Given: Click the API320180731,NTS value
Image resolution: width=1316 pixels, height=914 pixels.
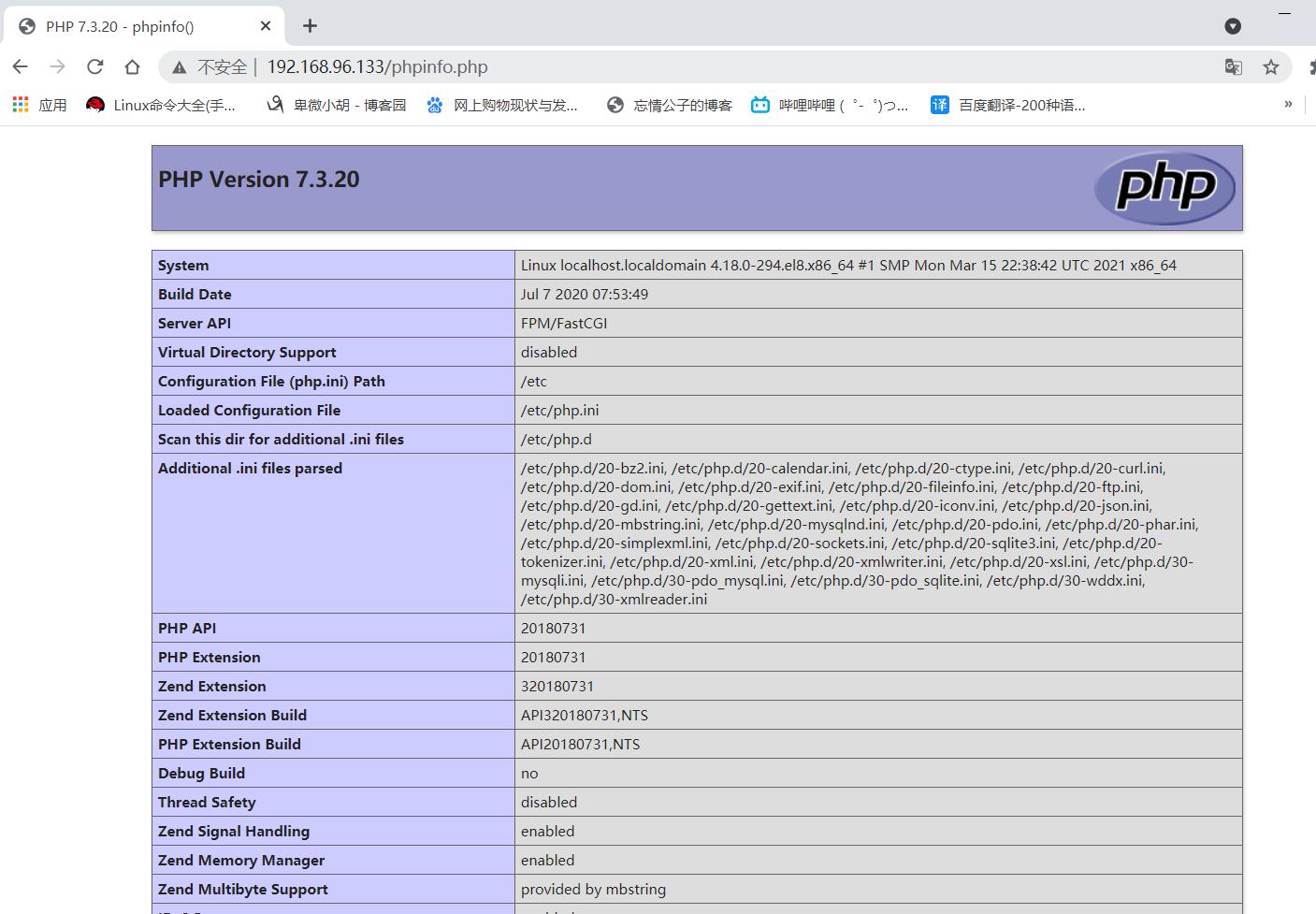Looking at the screenshot, I should [x=585, y=715].
